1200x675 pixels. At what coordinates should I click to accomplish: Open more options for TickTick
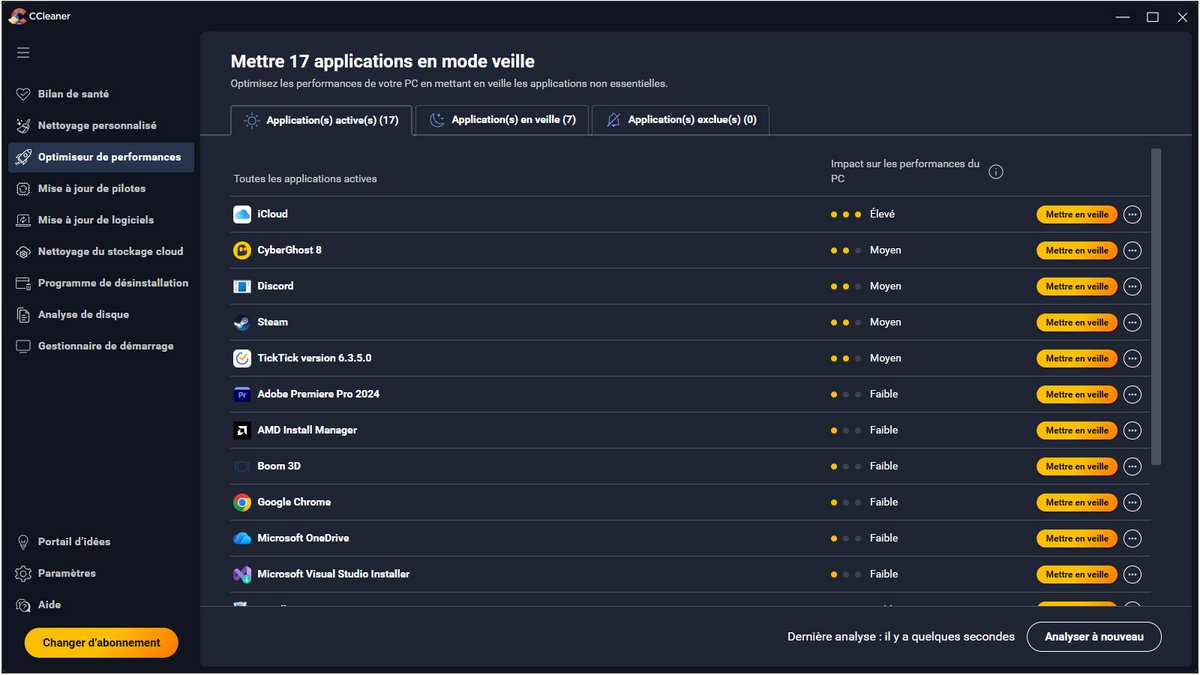pyautogui.click(x=1132, y=358)
